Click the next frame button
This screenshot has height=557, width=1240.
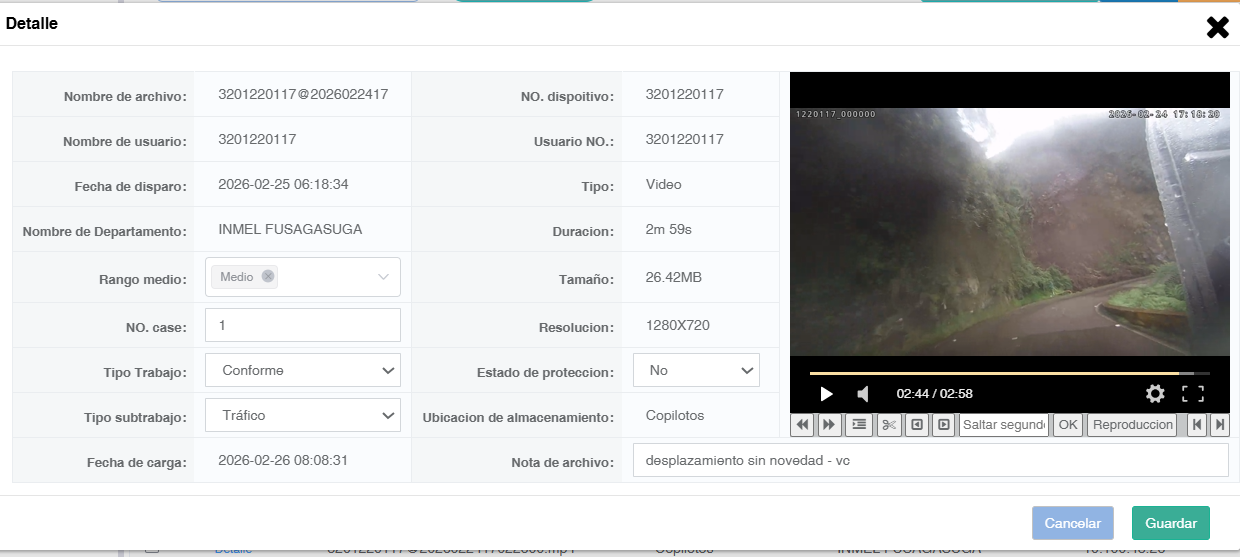click(x=943, y=425)
